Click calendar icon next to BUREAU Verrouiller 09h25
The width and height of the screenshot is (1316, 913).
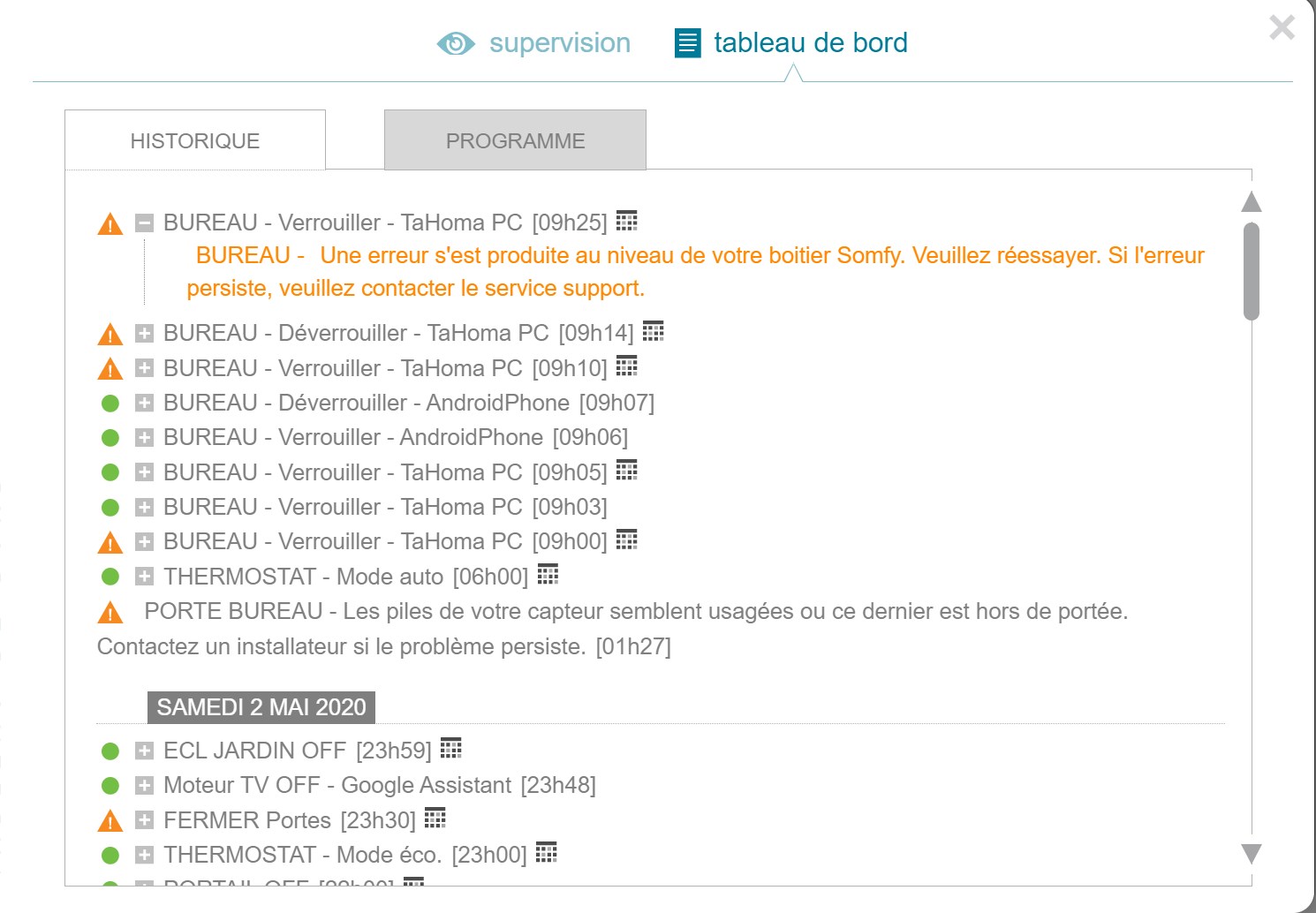coord(626,220)
